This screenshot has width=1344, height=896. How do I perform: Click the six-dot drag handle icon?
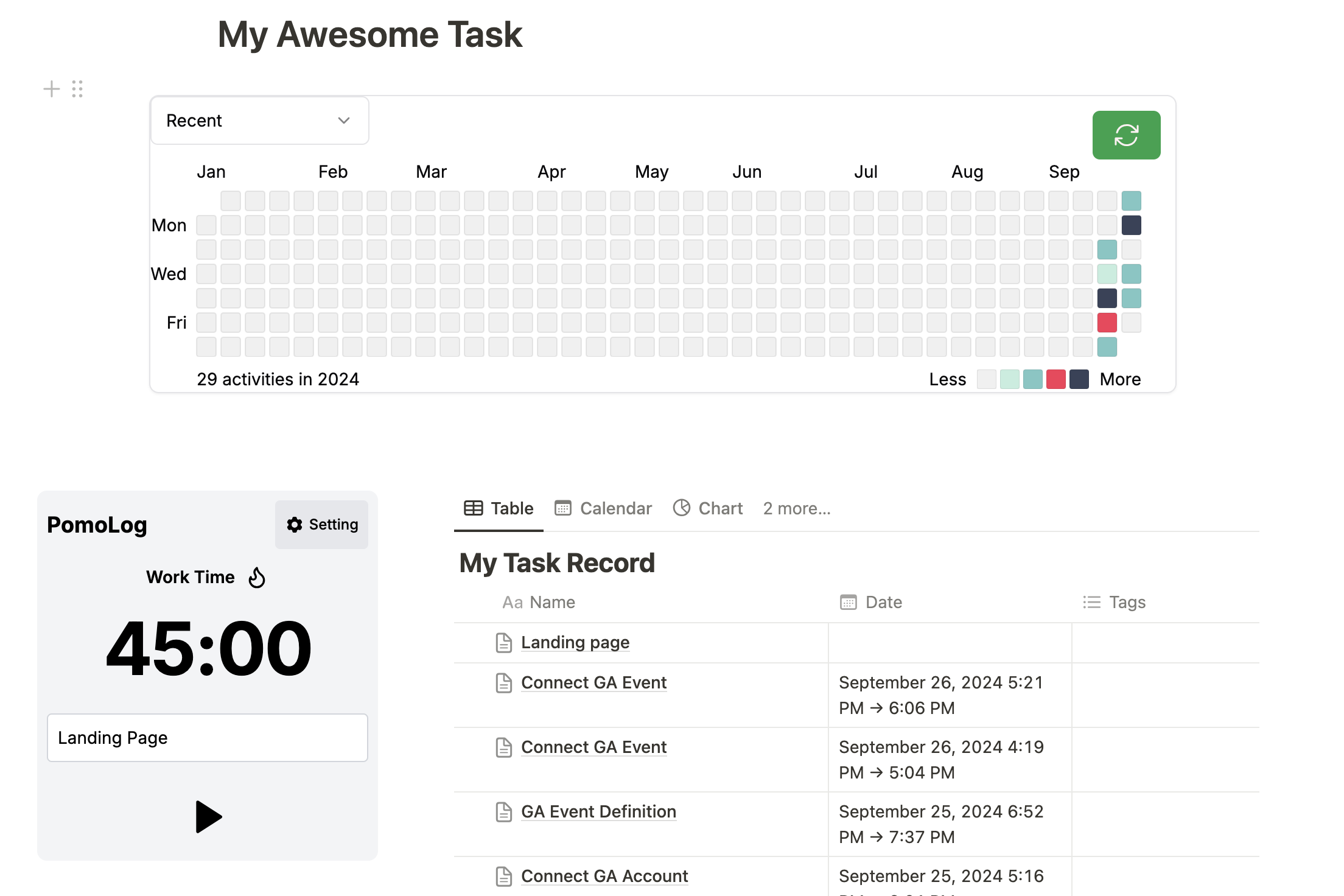77,89
